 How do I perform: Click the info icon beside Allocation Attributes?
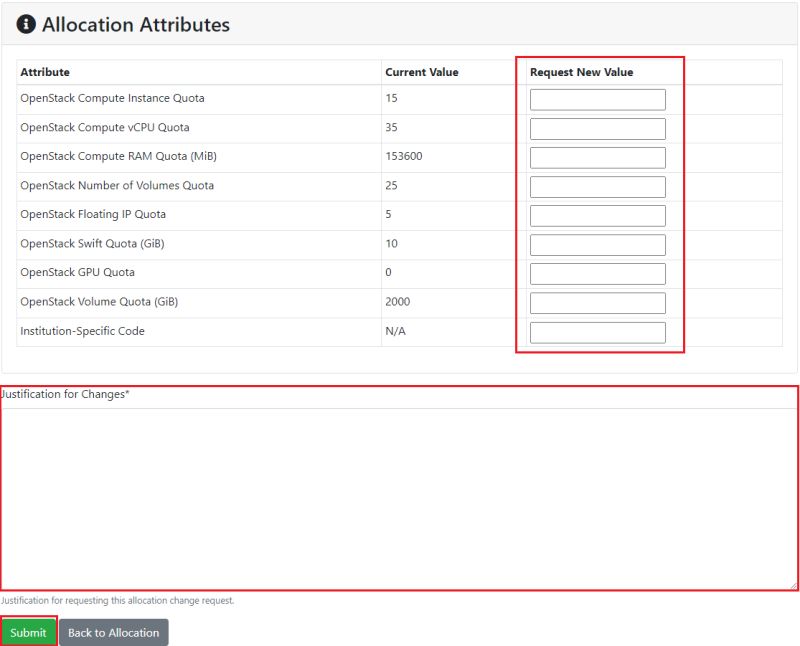(24, 24)
